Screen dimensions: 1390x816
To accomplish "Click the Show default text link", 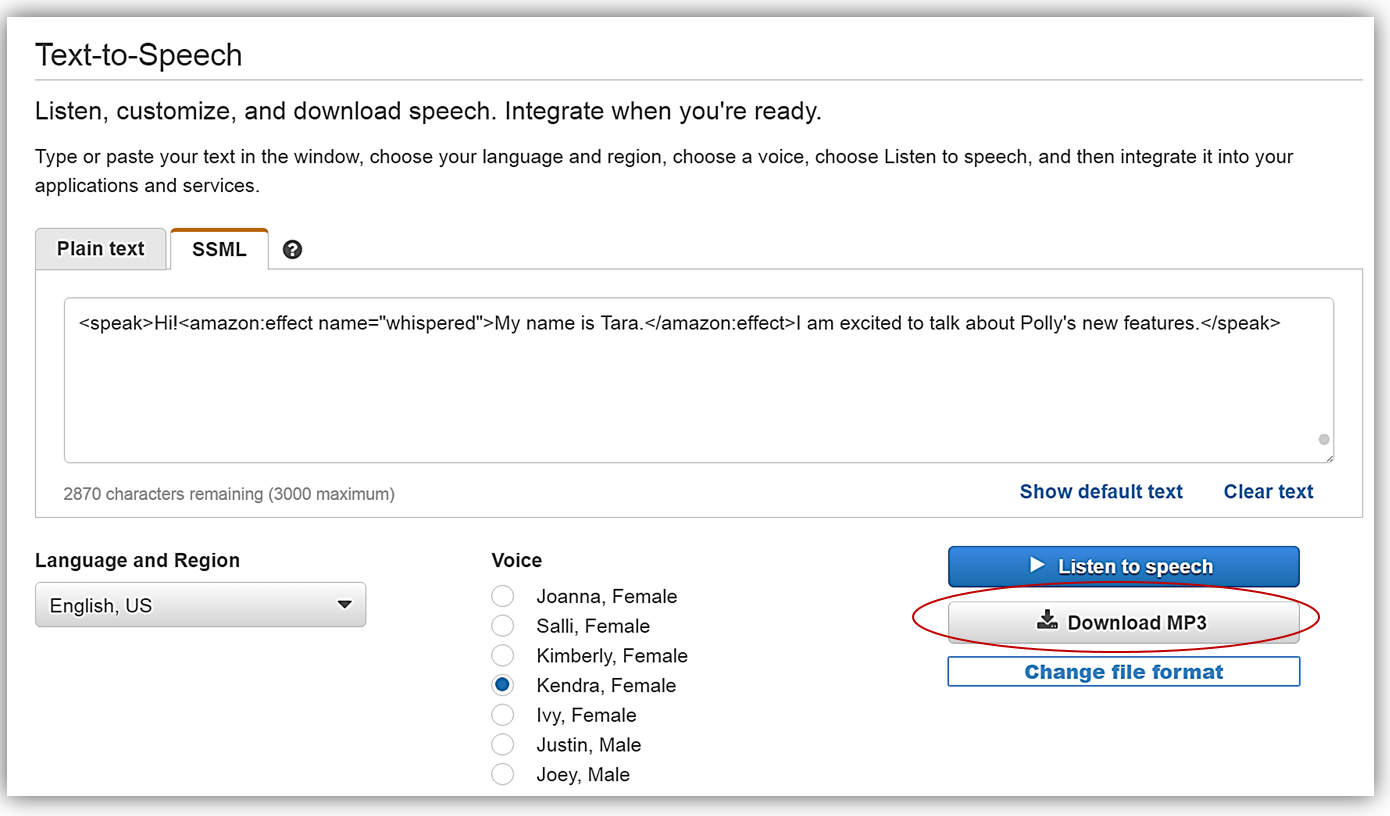I will 1100,492.
